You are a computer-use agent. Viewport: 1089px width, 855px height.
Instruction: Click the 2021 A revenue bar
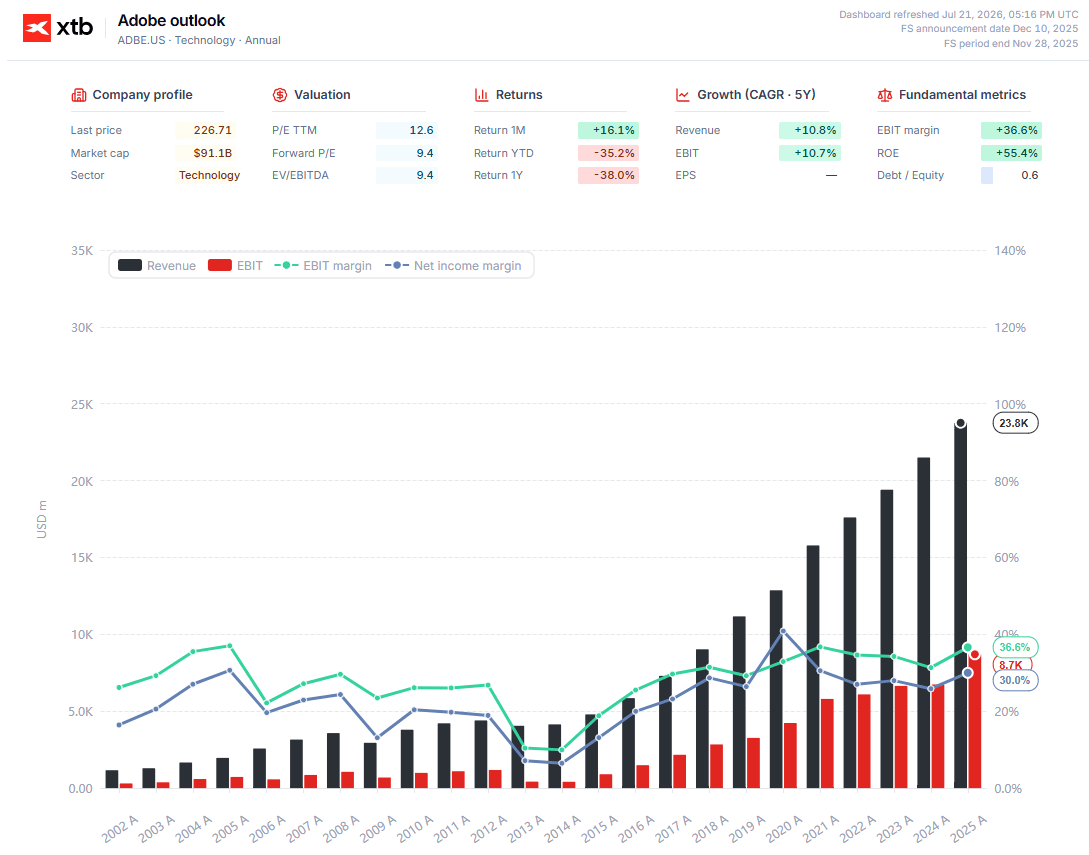(813, 667)
